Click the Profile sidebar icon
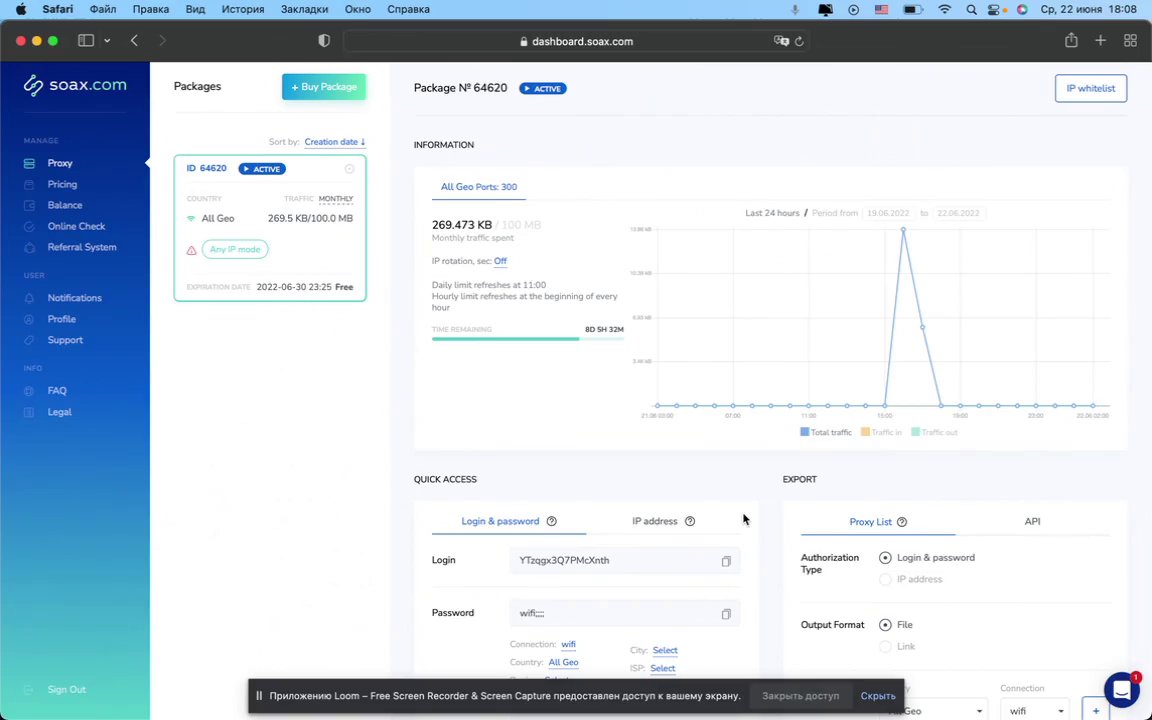This screenshot has width=1152, height=720. [29, 319]
